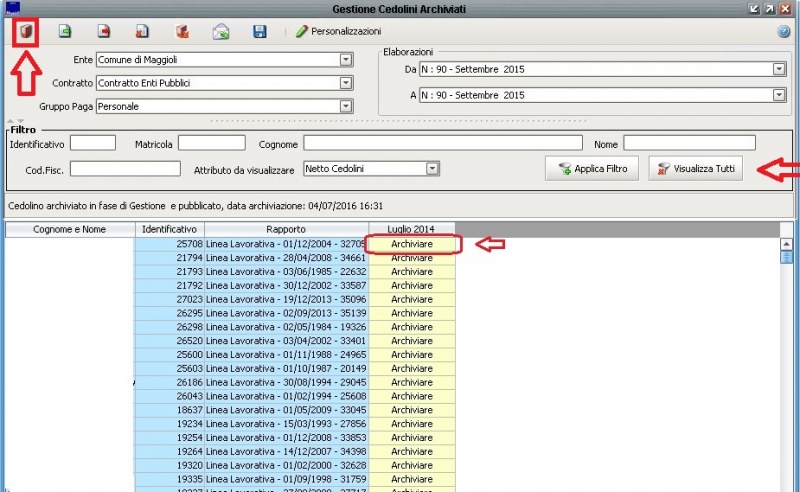Click the Cod.Fisc. filter field
Screen dimensions: 800x492
(x=126, y=169)
